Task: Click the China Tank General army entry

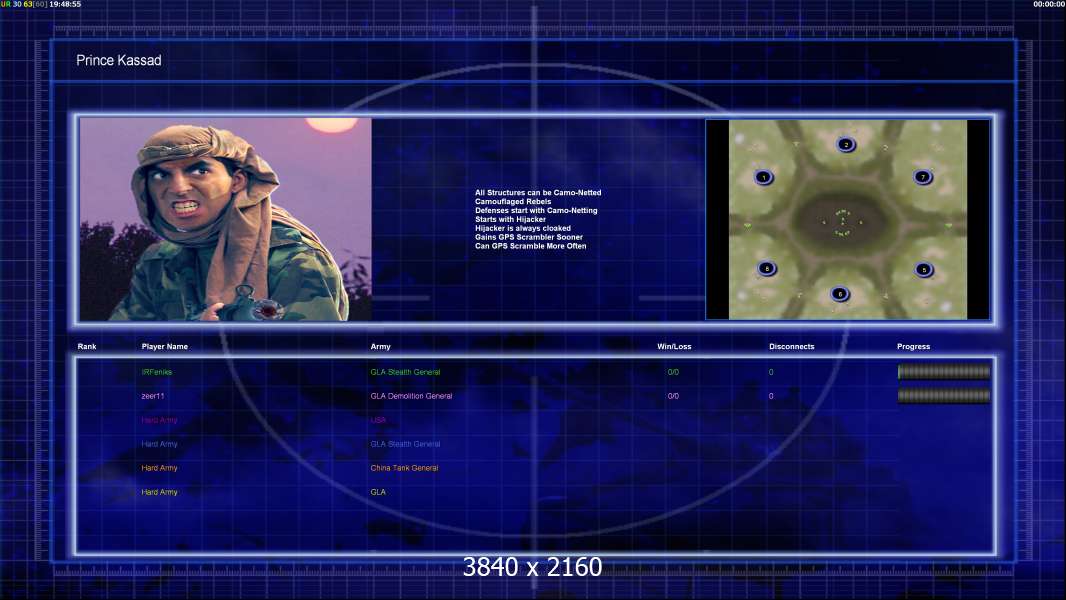Action: [x=404, y=468]
